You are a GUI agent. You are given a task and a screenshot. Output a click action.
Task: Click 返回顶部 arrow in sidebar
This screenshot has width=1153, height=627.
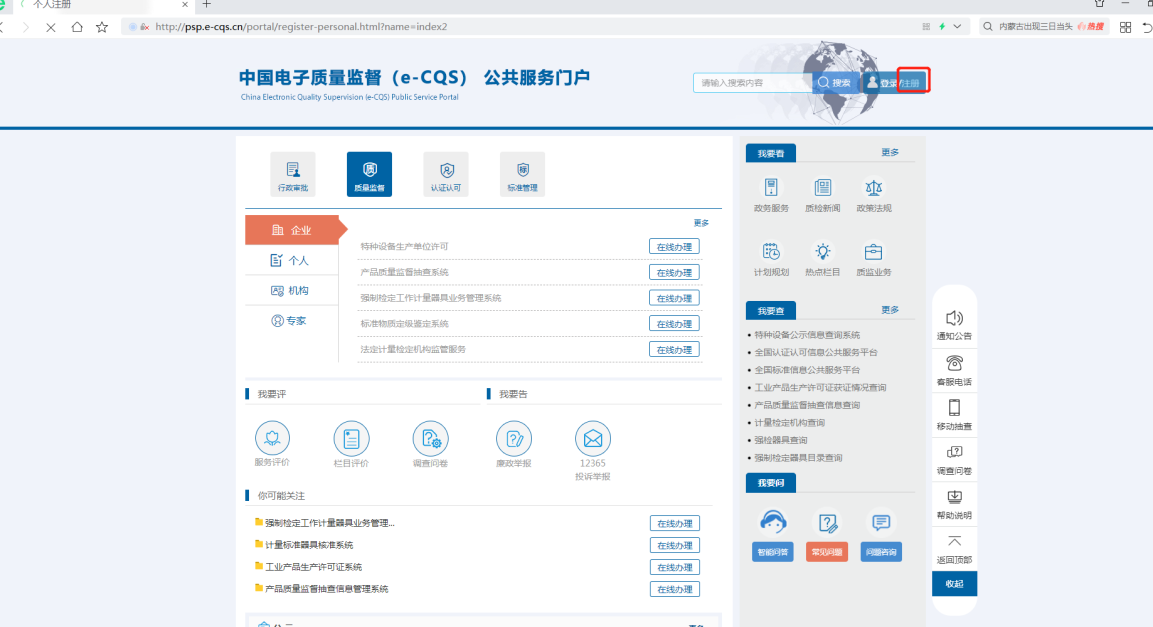(954, 542)
